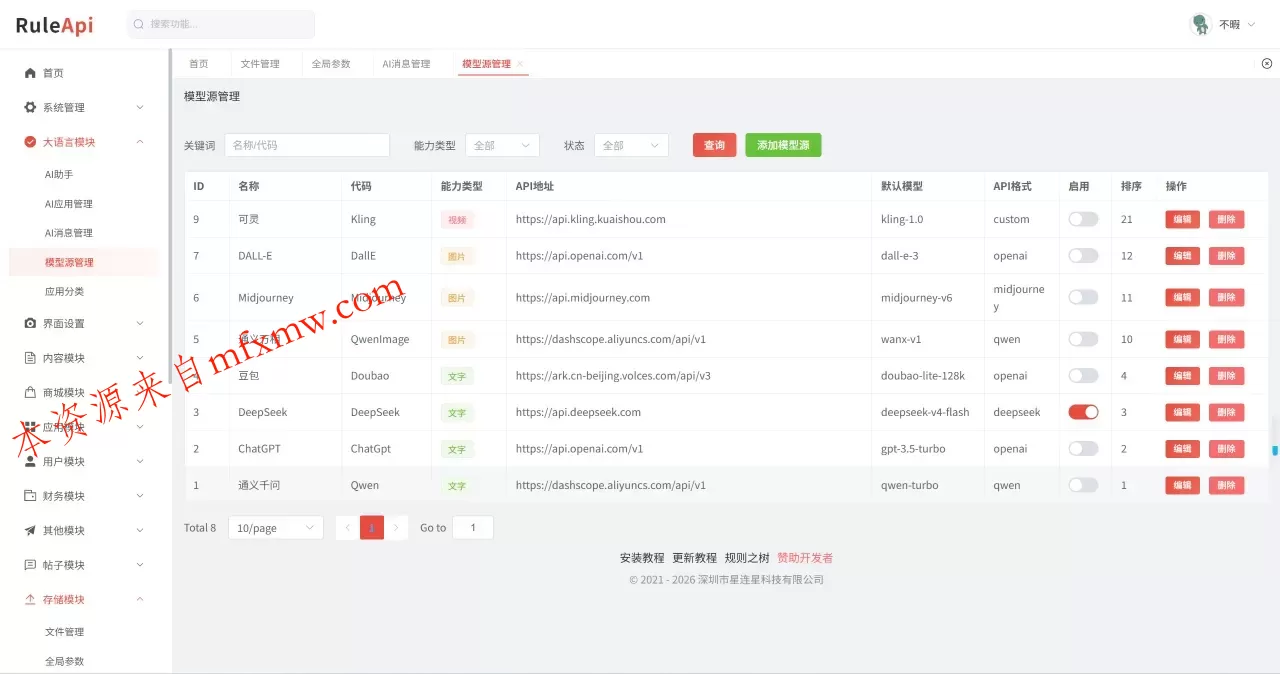1280x674 pixels.
Task: Expand the 系统管理 menu chevron
Action: 140,107
